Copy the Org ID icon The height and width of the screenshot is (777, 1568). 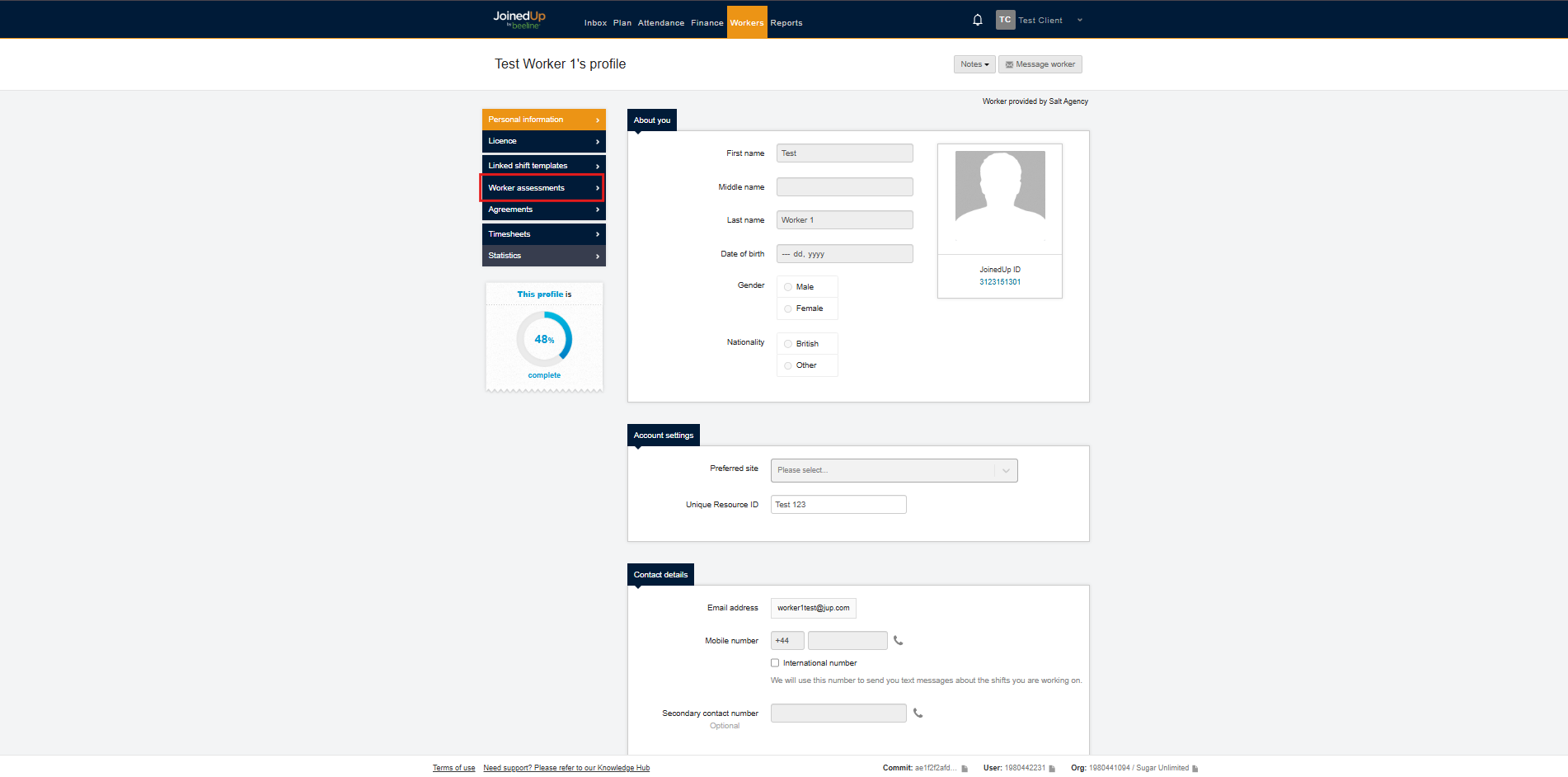pyautogui.click(x=1195, y=769)
